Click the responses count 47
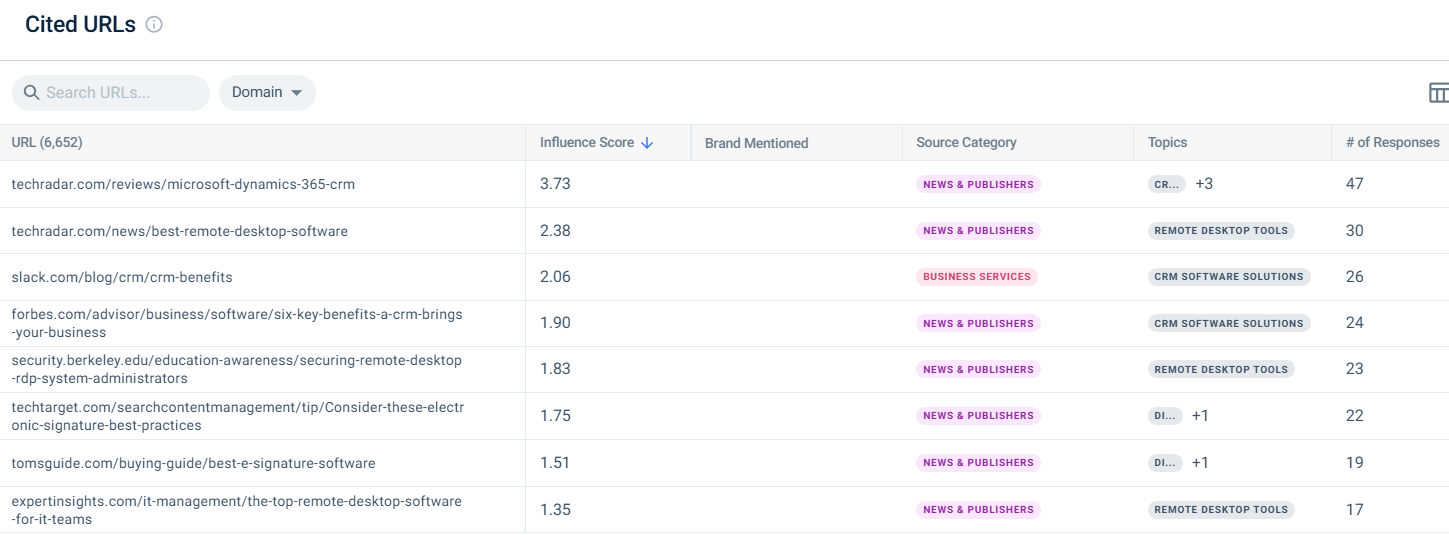Screen dimensions: 1449x535 tap(1354, 184)
